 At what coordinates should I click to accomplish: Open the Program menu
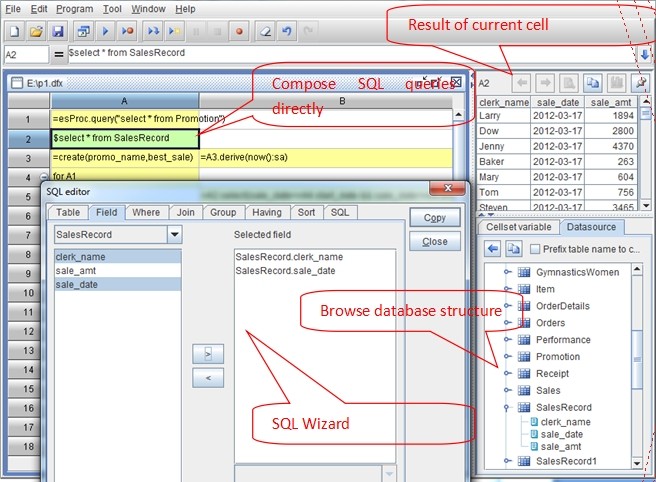click(x=74, y=9)
